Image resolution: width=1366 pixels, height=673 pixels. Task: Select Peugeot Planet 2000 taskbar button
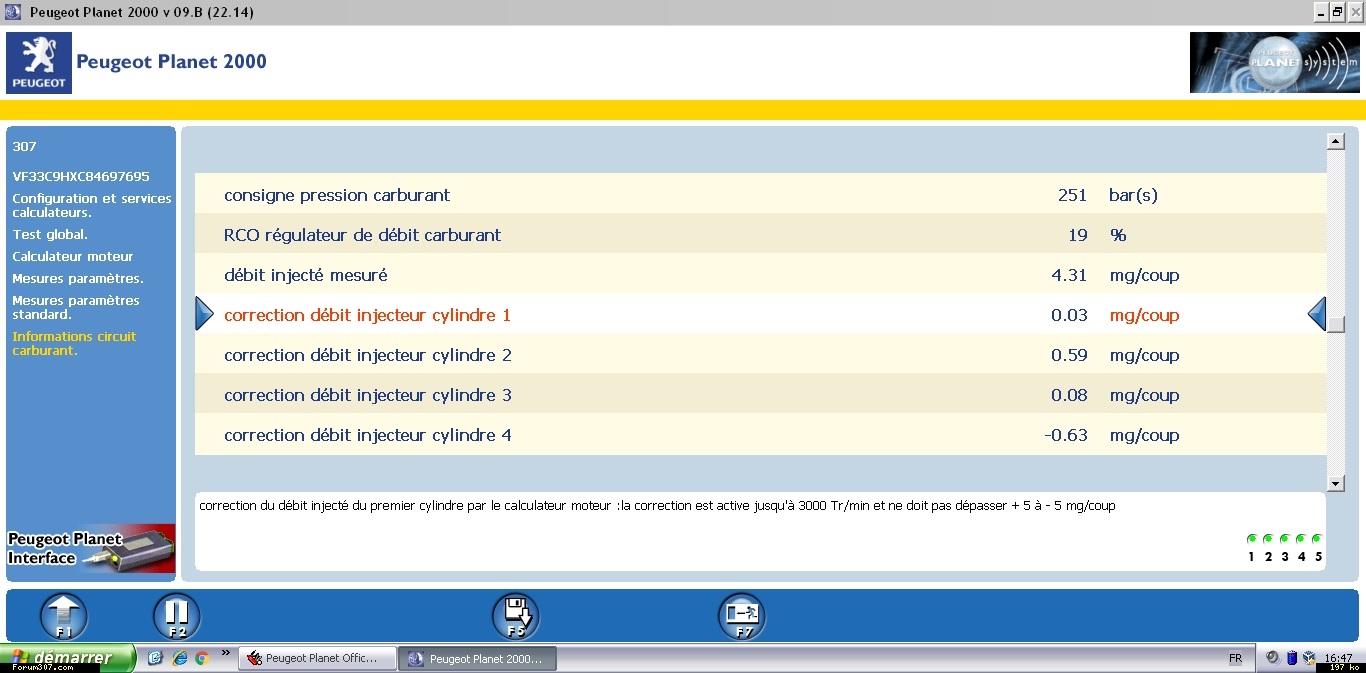(x=477, y=659)
